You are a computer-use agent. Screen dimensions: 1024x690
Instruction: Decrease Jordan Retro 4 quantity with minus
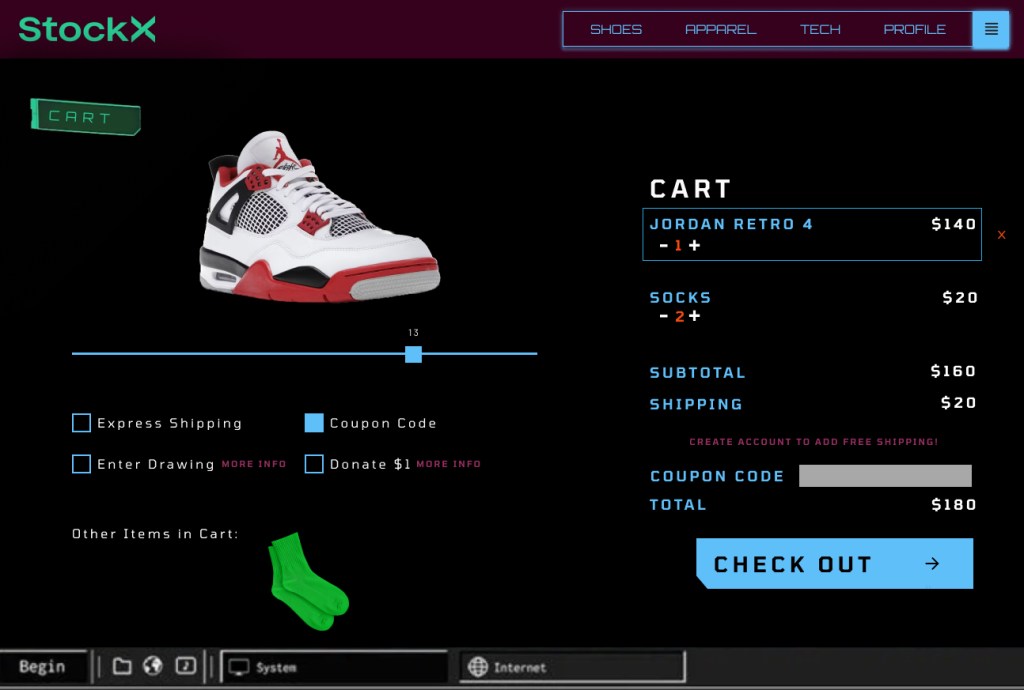[664, 245]
